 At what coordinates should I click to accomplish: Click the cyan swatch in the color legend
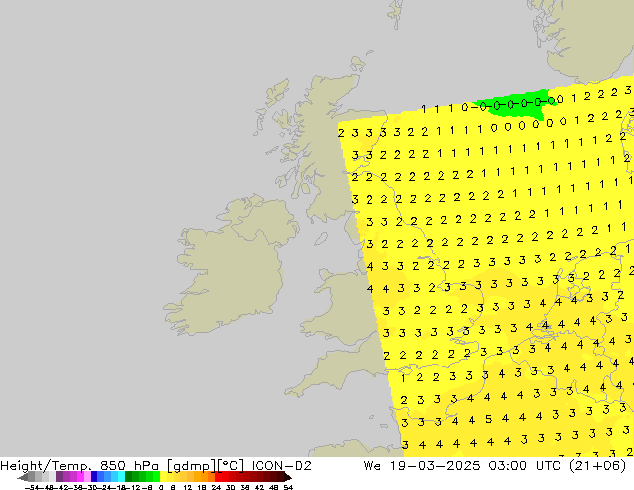click(121, 476)
